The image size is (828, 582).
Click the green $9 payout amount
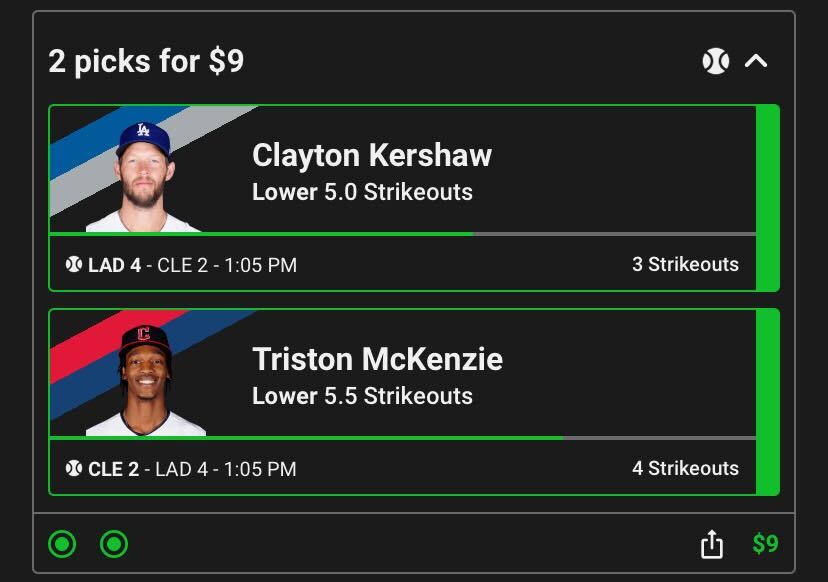[765, 545]
